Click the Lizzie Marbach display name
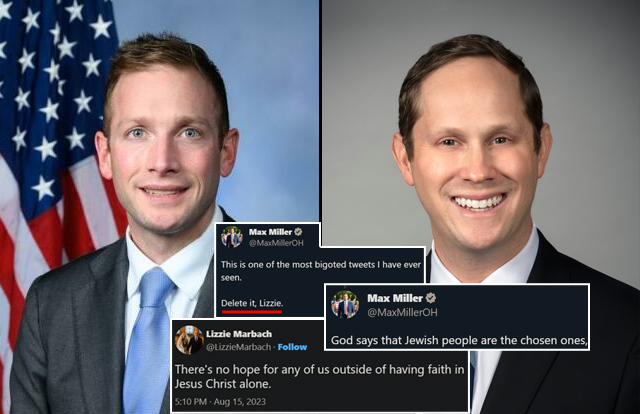This screenshot has height=414, width=640. click(x=239, y=334)
